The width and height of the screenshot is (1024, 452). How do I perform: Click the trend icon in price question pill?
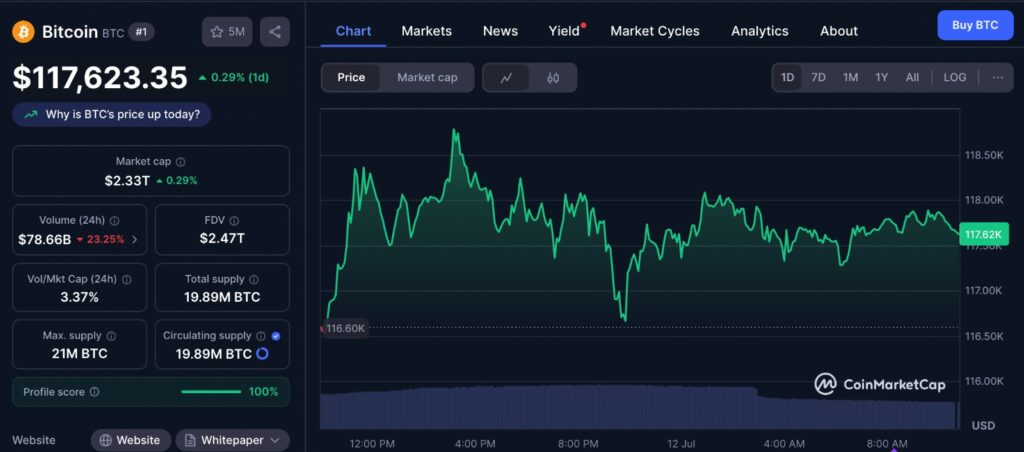click(31, 114)
